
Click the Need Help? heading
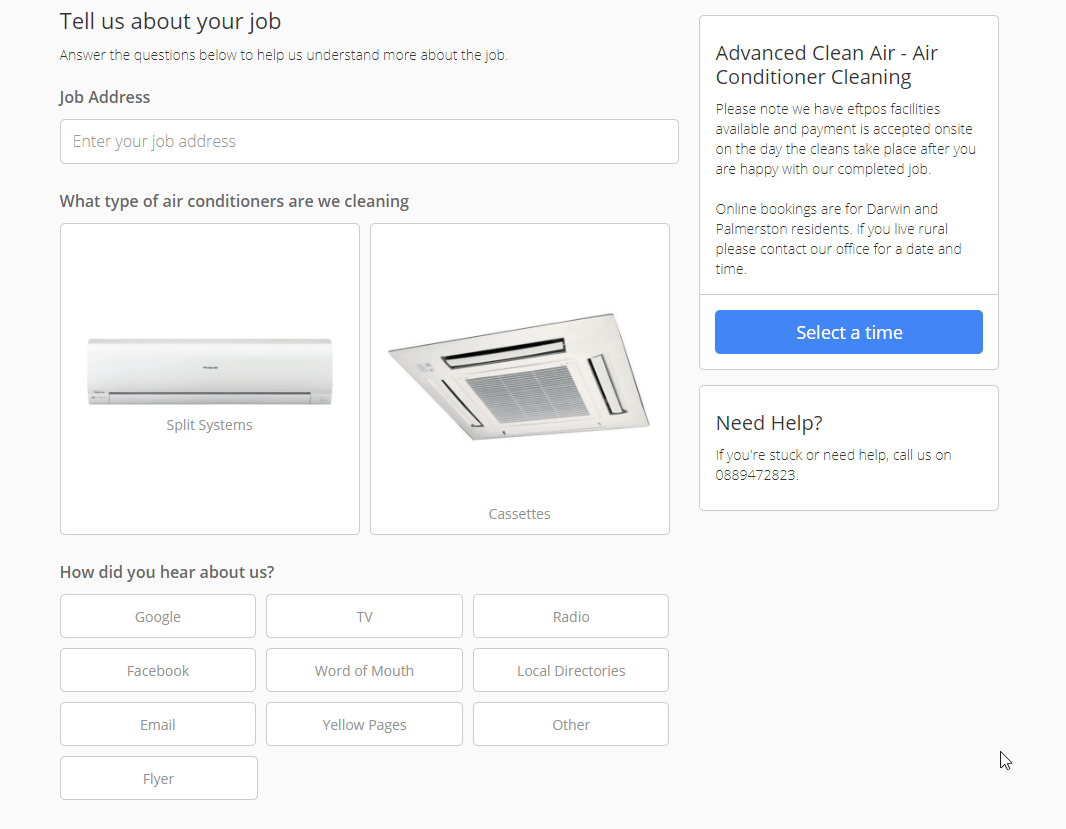coord(769,423)
